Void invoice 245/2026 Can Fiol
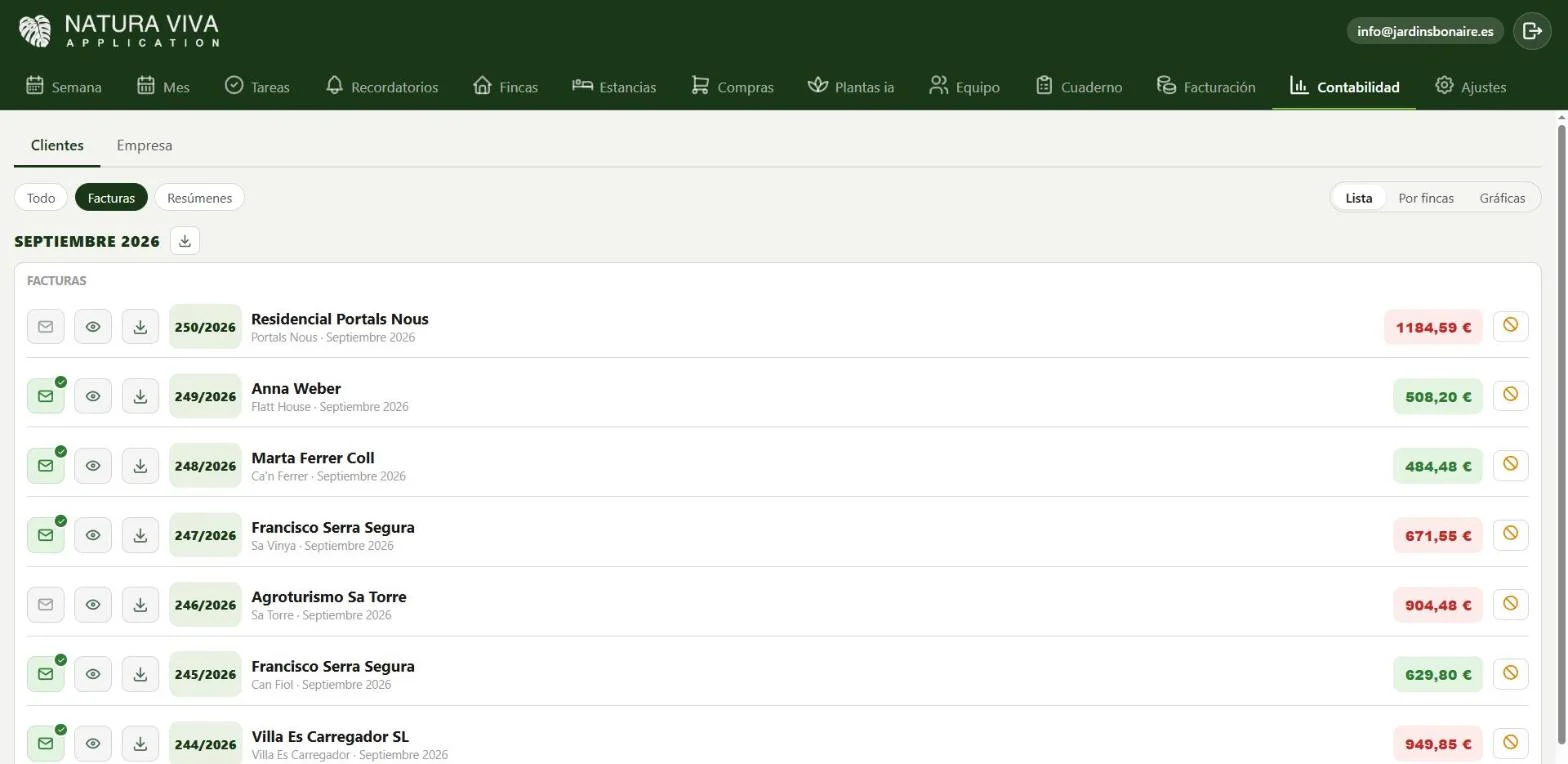The image size is (1568, 764). 1510,673
